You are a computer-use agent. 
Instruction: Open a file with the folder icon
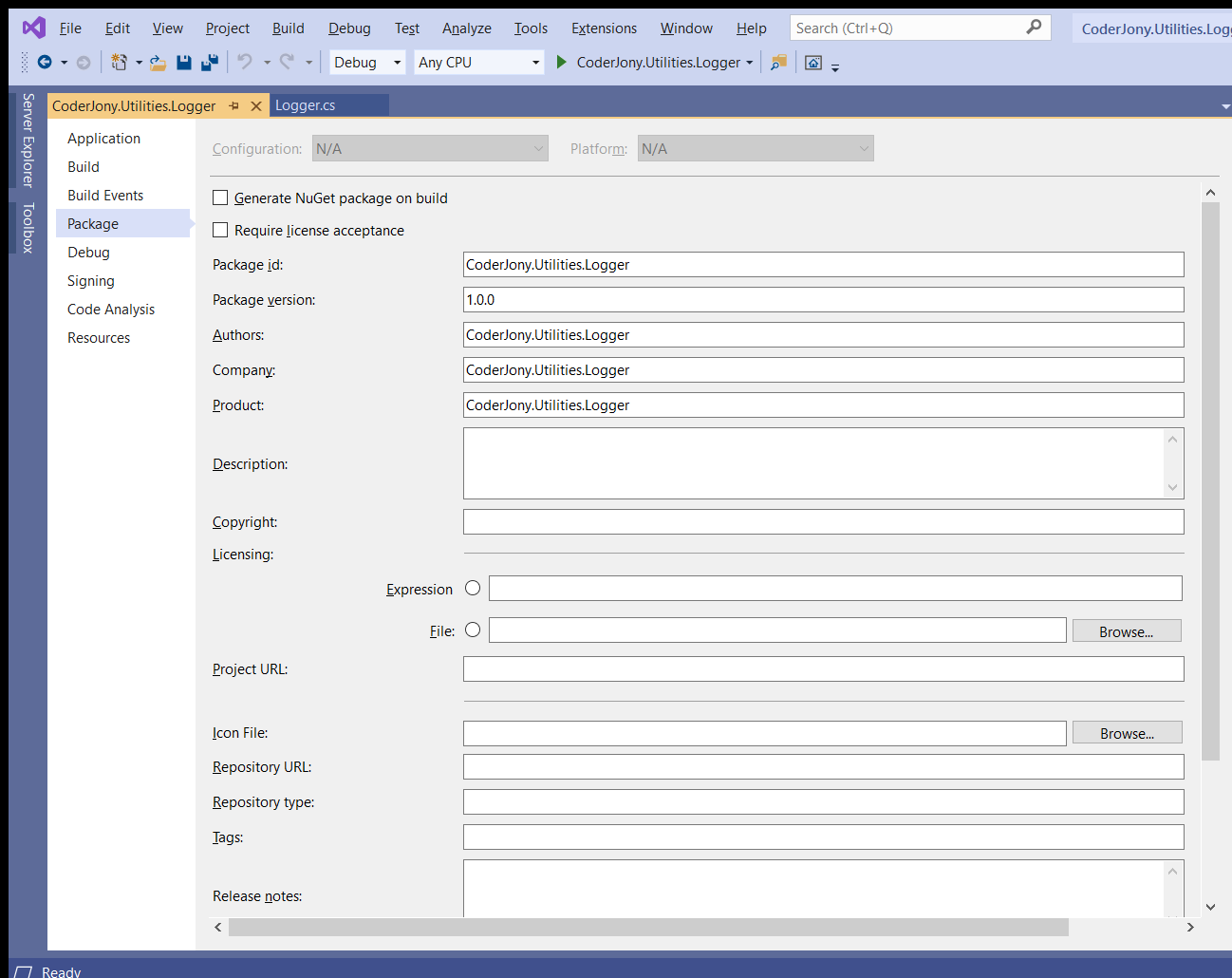tap(158, 63)
